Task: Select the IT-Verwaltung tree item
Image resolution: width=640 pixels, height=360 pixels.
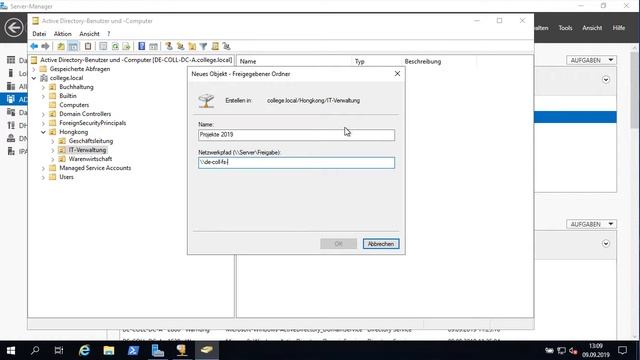Action: 87,150
